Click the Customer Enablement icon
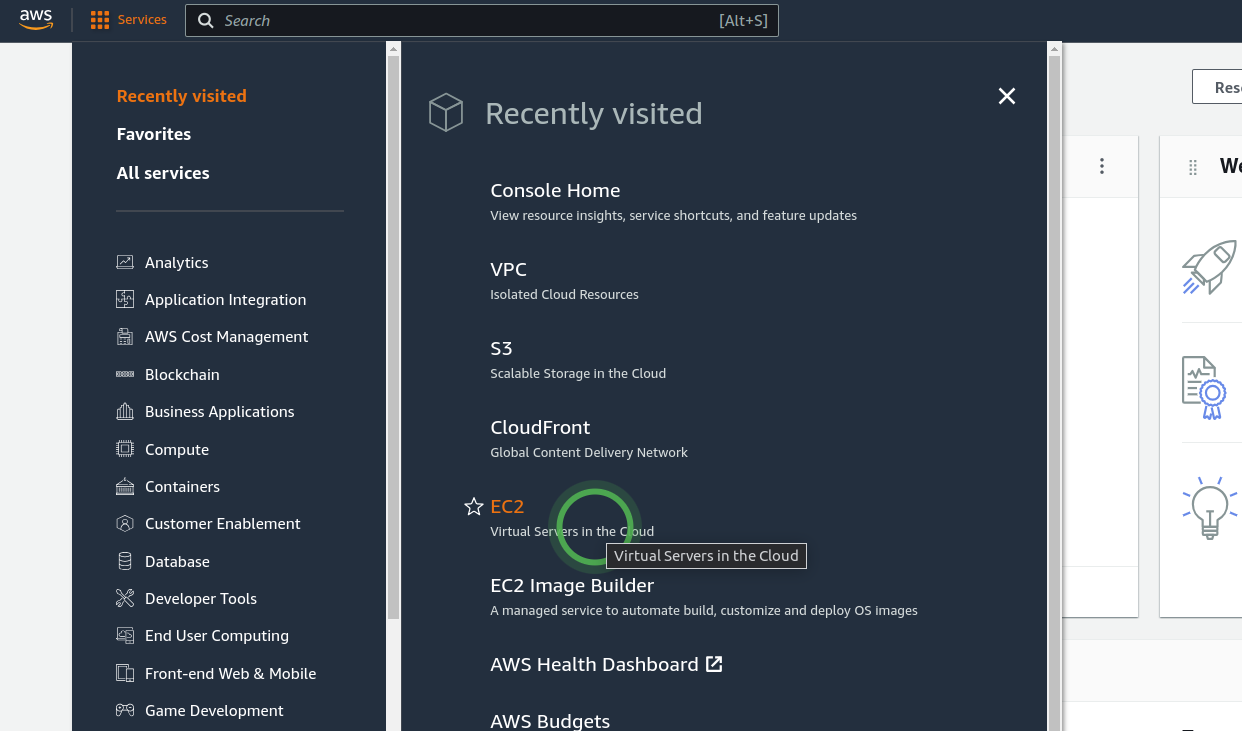This screenshot has height=731, width=1242. tap(125, 523)
